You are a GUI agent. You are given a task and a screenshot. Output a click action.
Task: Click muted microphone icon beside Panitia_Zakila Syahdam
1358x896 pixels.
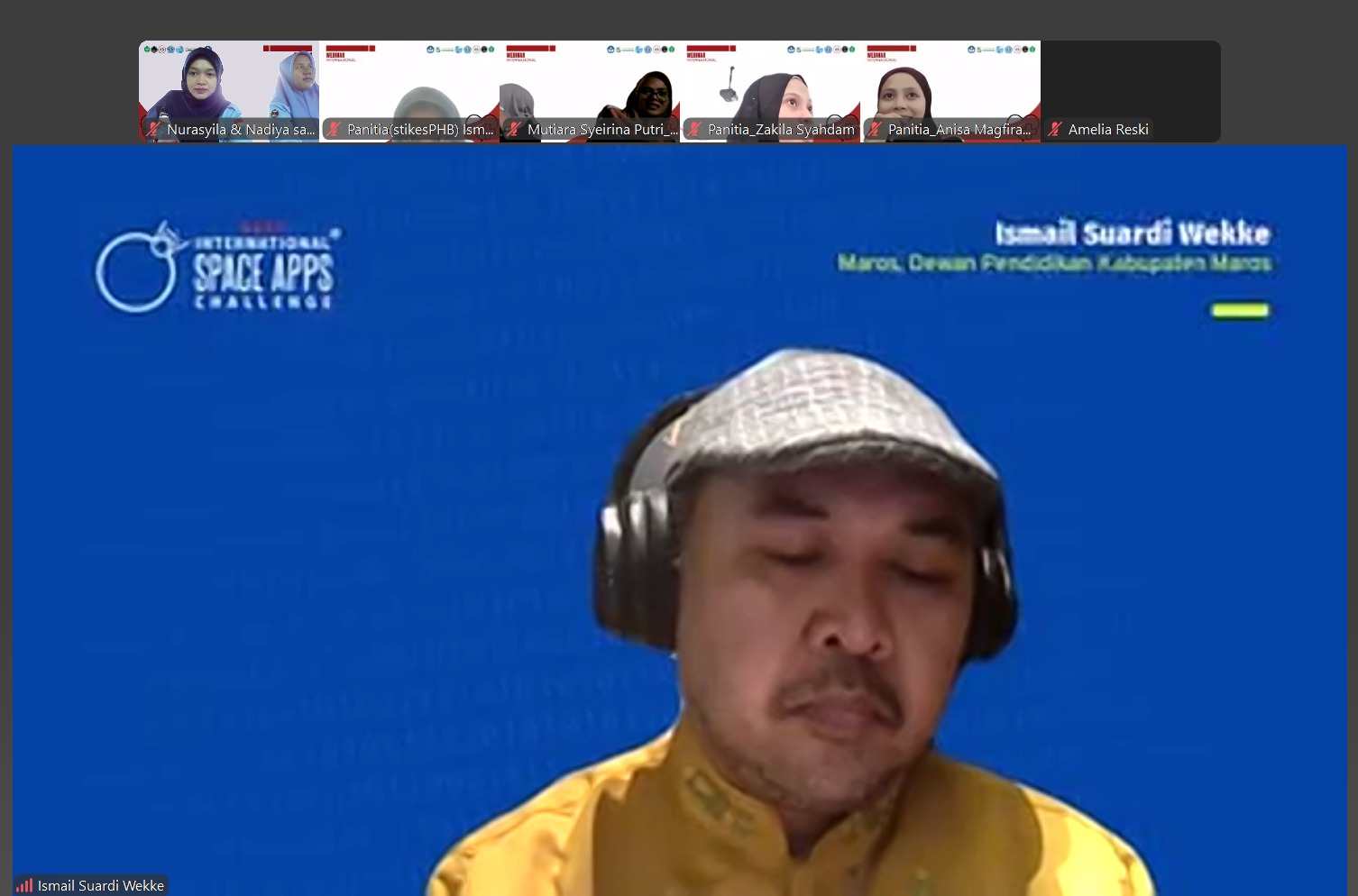coord(694,130)
